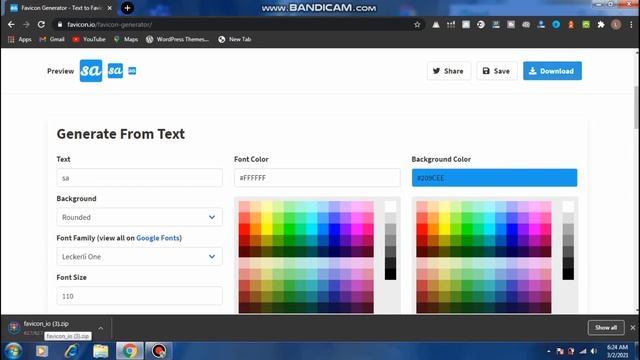Click the Background Color hex field
This screenshot has height=360, width=640.
pos(494,178)
